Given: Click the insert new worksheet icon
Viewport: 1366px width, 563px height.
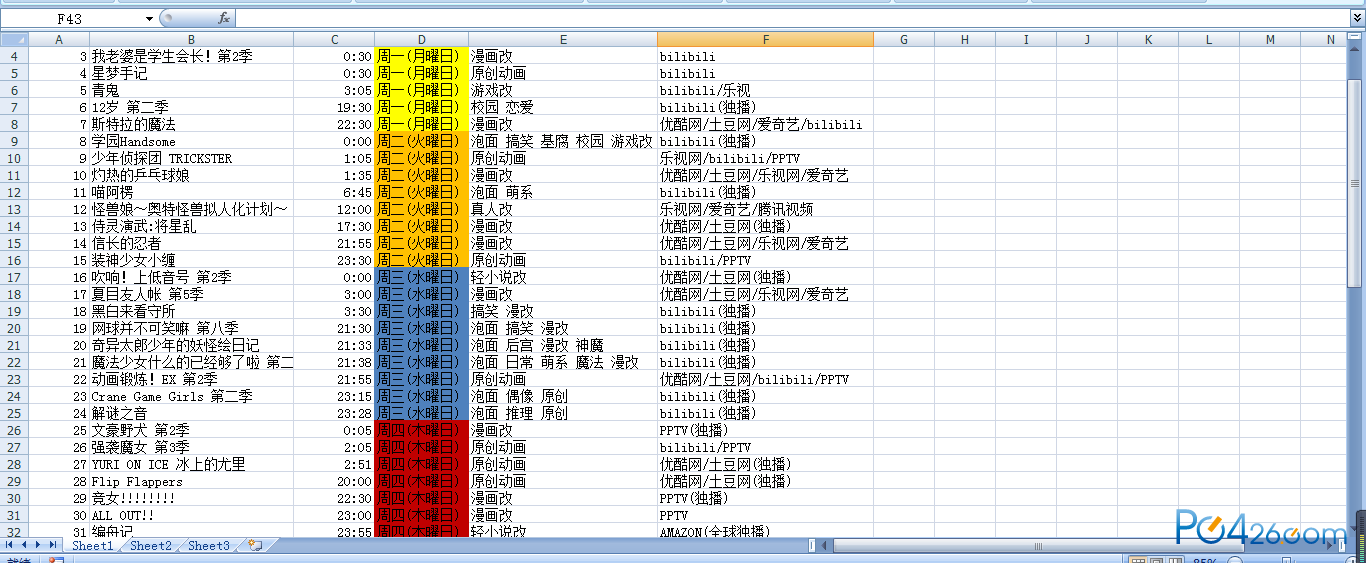Looking at the screenshot, I should click(x=256, y=546).
